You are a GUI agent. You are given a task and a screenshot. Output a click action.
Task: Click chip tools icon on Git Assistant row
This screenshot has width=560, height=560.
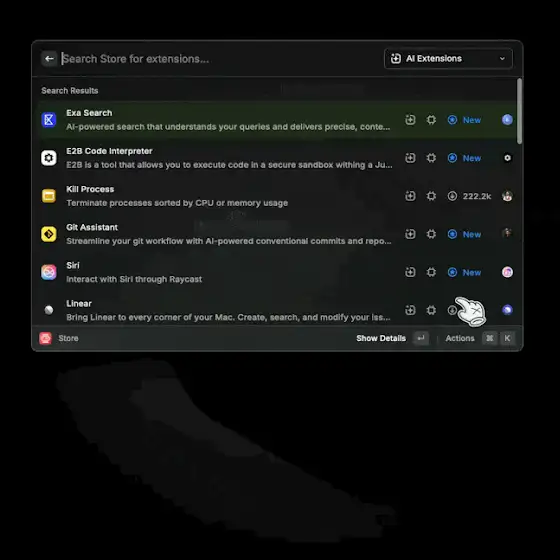click(431, 234)
